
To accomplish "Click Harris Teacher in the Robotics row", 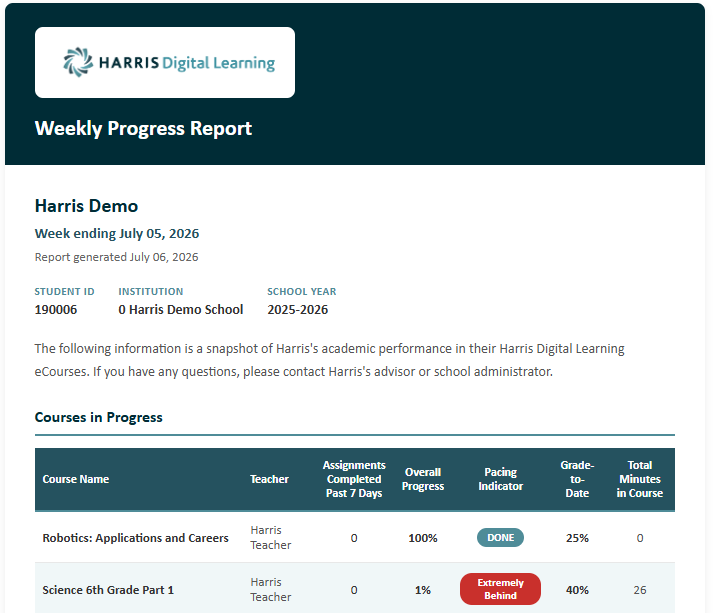I will (x=270, y=538).
